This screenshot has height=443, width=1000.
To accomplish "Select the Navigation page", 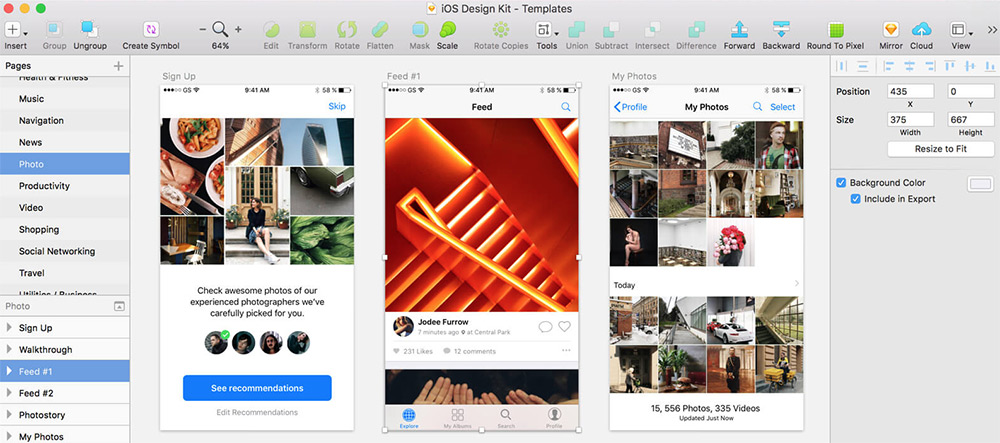I will pos(64,120).
